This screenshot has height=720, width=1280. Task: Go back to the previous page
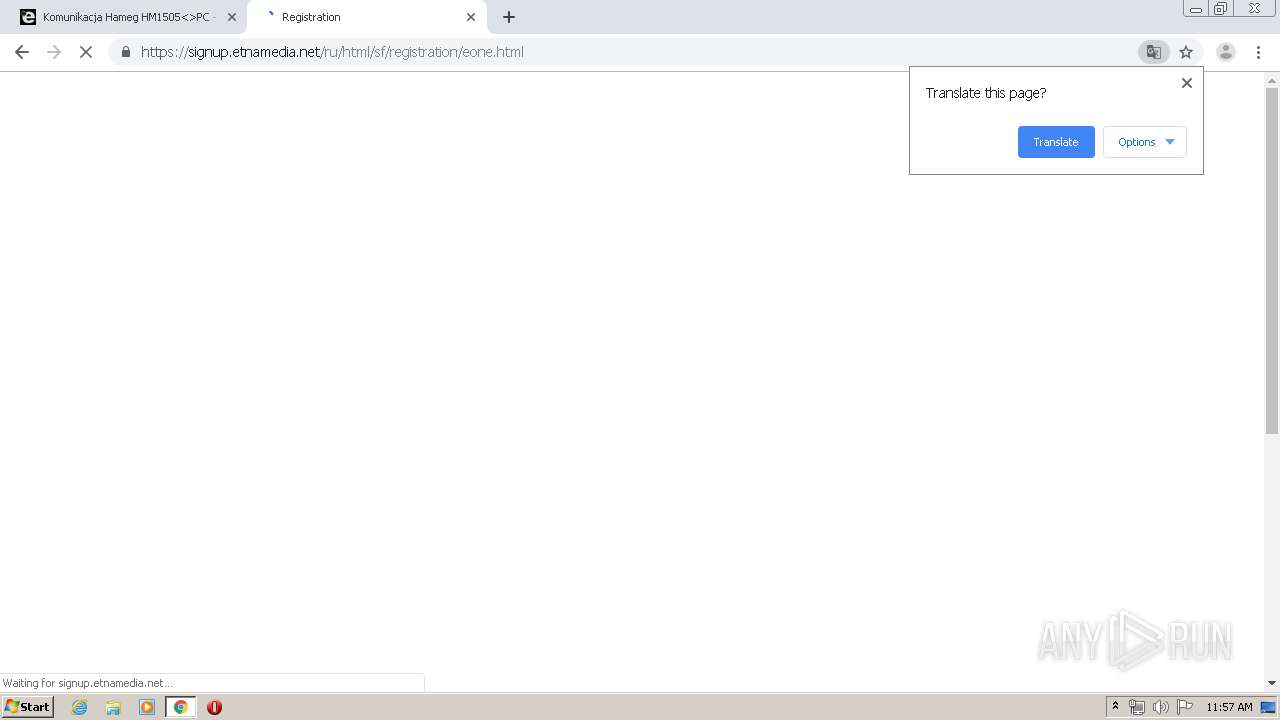pyautogui.click(x=22, y=52)
